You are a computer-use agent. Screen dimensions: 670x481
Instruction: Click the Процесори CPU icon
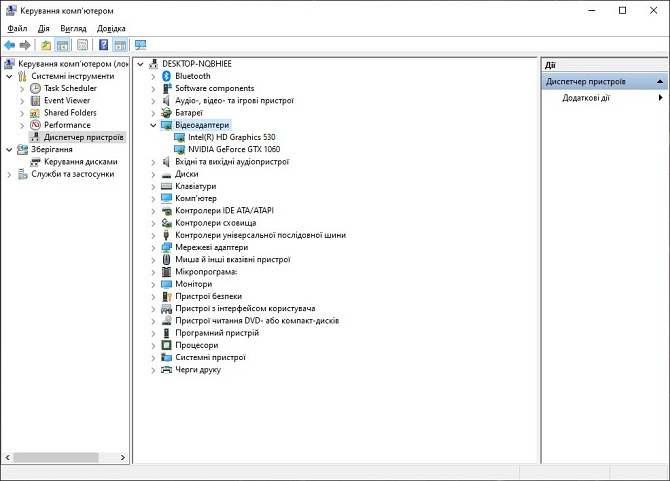pyautogui.click(x=167, y=345)
